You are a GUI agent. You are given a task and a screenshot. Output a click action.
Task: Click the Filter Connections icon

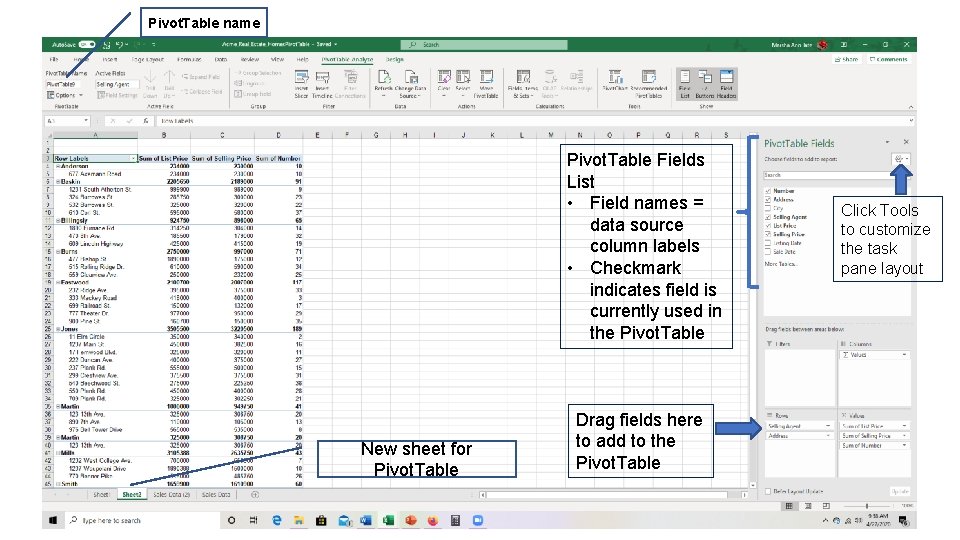[x=350, y=78]
